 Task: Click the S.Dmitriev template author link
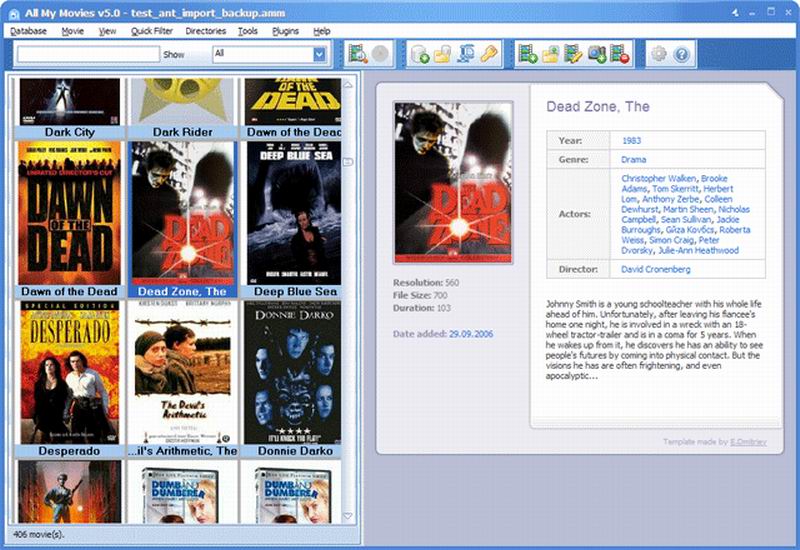[748, 442]
